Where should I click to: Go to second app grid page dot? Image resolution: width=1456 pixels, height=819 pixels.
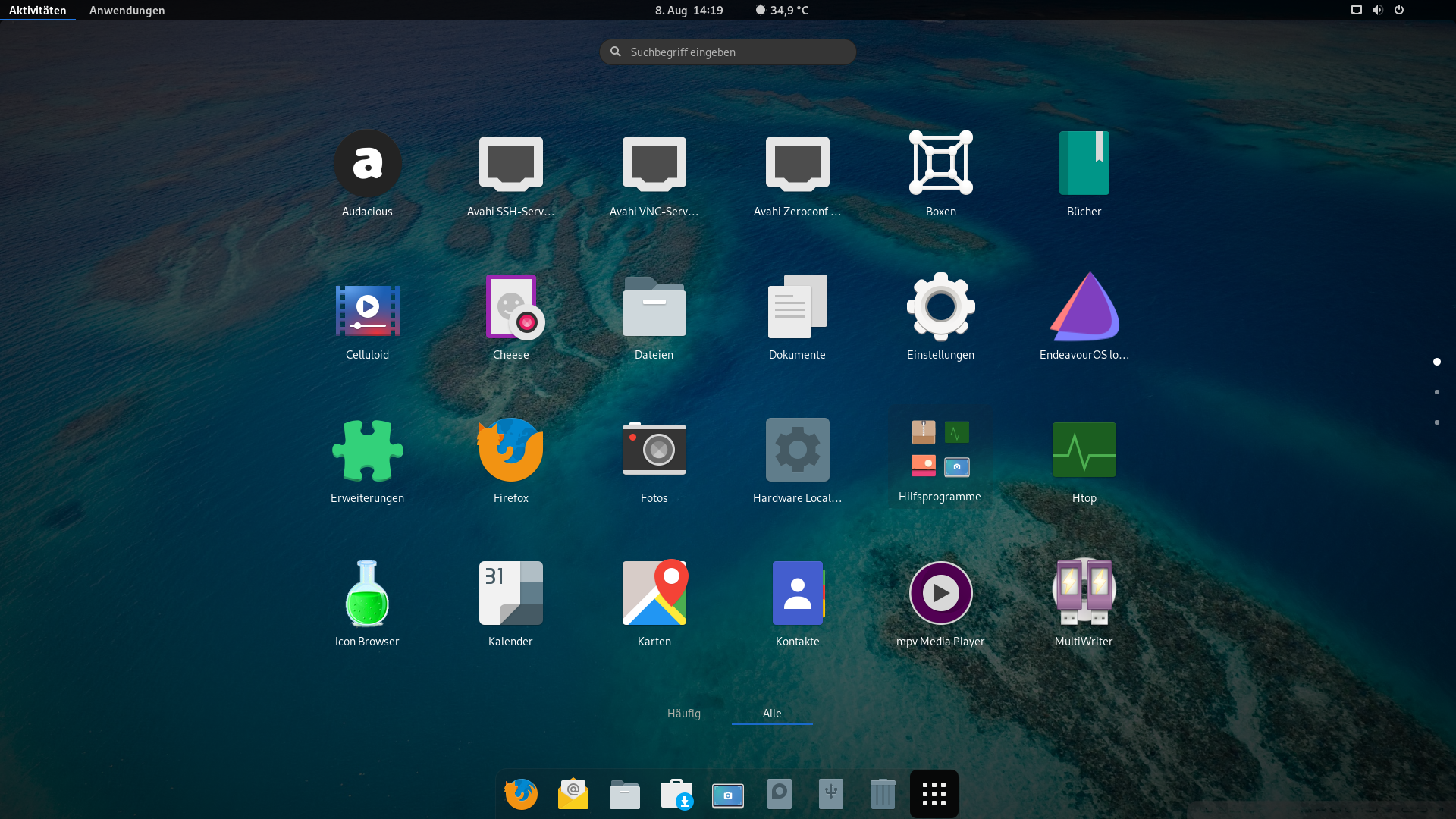coord(1436,392)
